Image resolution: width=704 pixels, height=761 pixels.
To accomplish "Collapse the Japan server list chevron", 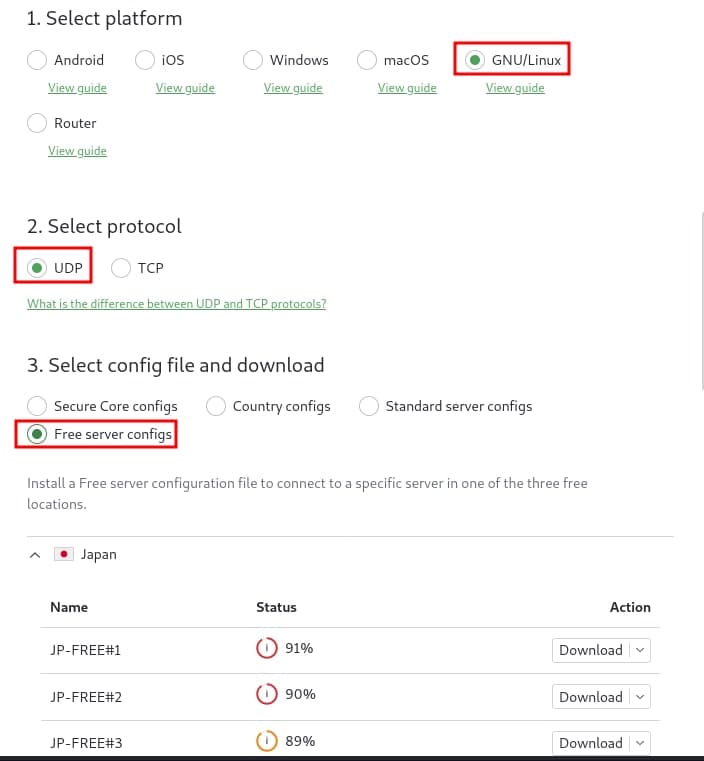I will pos(36,554).
